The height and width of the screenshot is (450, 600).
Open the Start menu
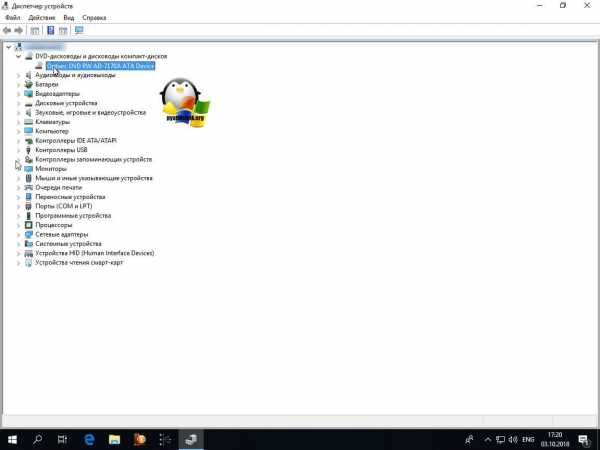pyautogui.click(x=12, y=439)
